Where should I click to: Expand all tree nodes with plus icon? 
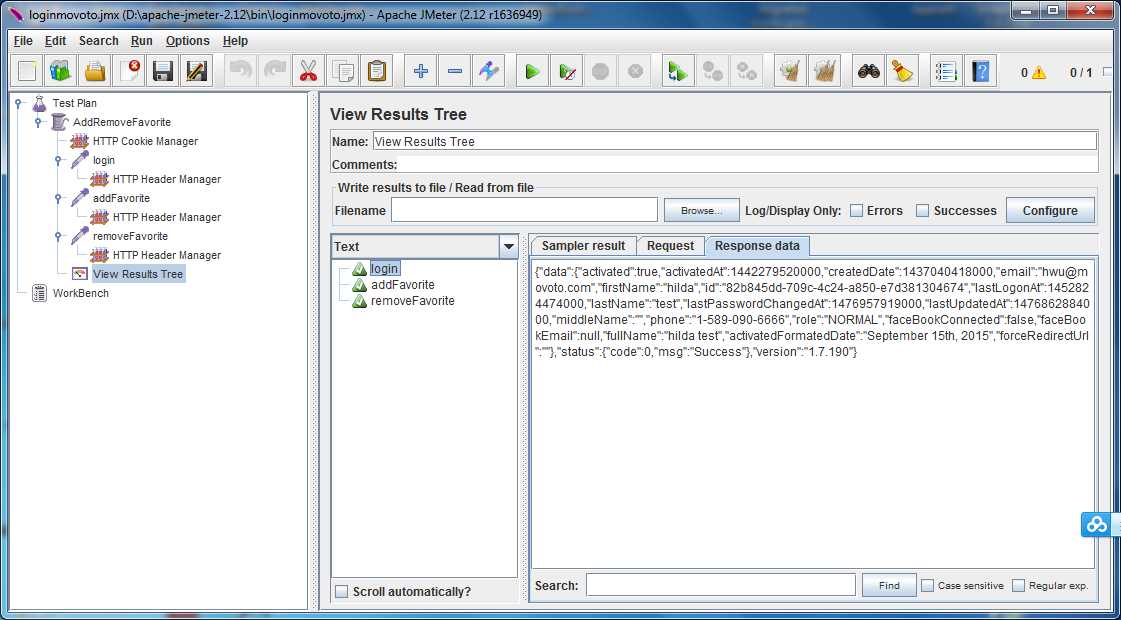click(x=420, y=72)
